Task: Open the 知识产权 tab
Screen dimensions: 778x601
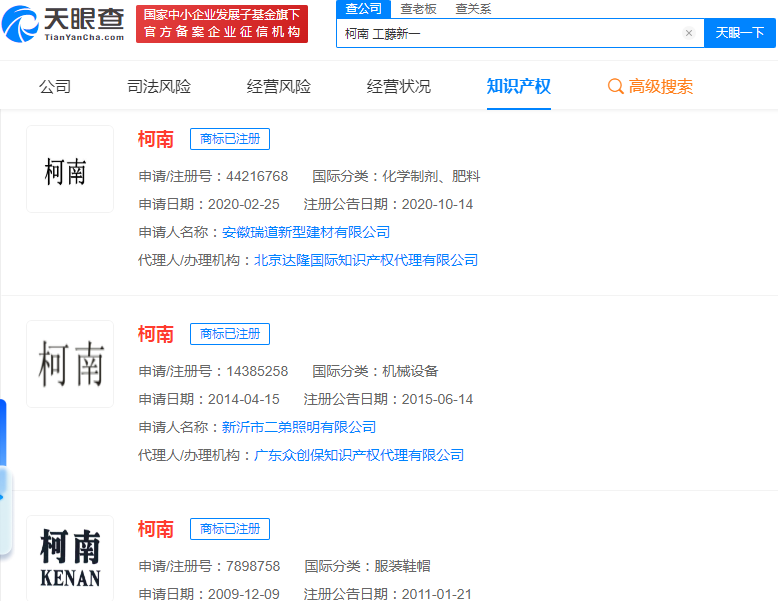Action: 519,86
